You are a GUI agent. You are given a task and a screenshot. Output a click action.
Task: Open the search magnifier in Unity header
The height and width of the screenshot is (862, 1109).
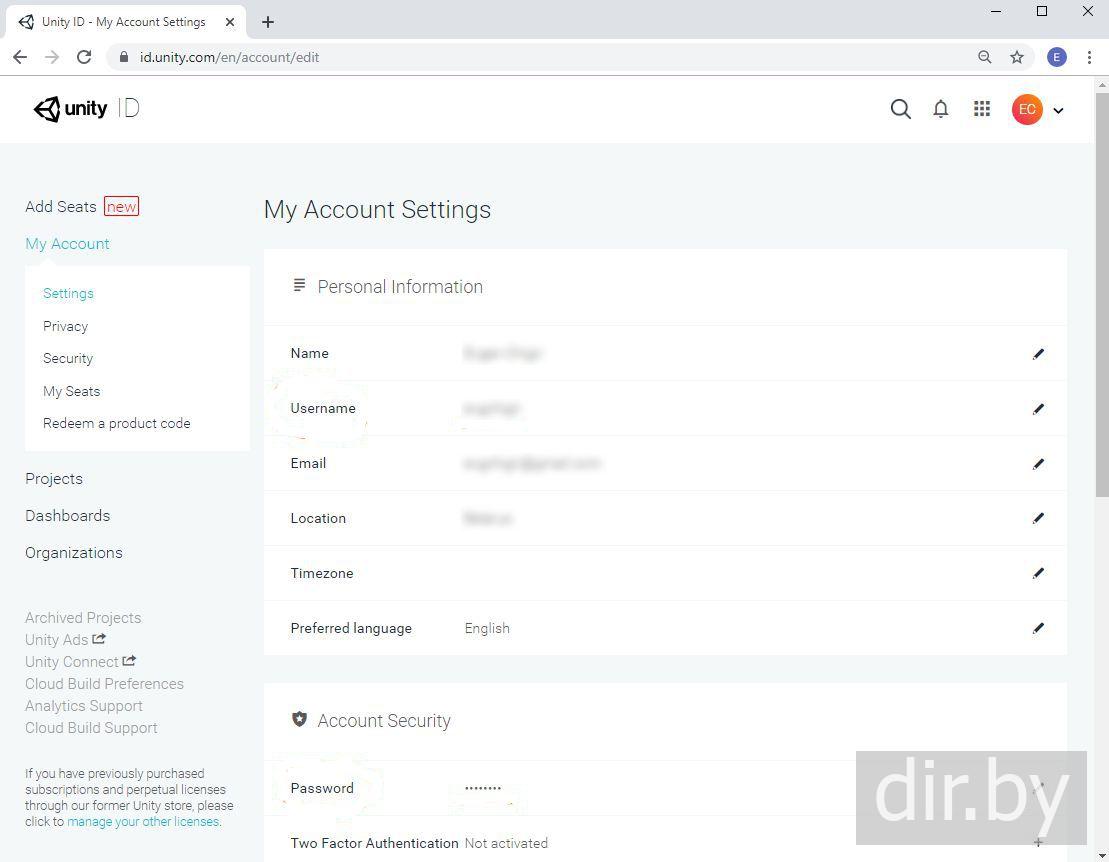click(x=900, y=109)
